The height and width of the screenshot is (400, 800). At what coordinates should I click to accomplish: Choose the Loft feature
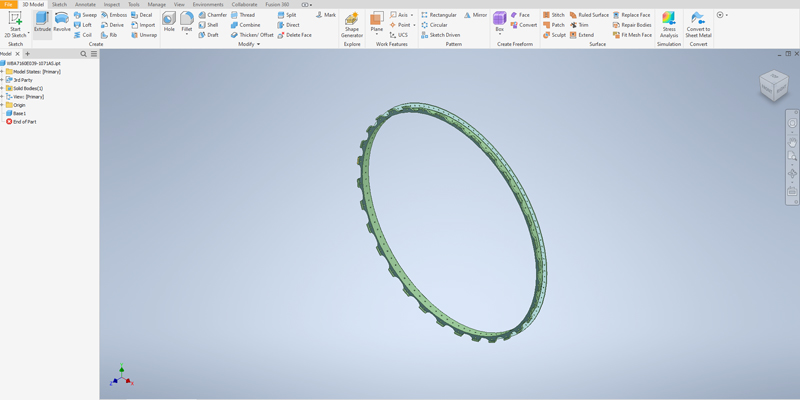(x=83, y=25)
